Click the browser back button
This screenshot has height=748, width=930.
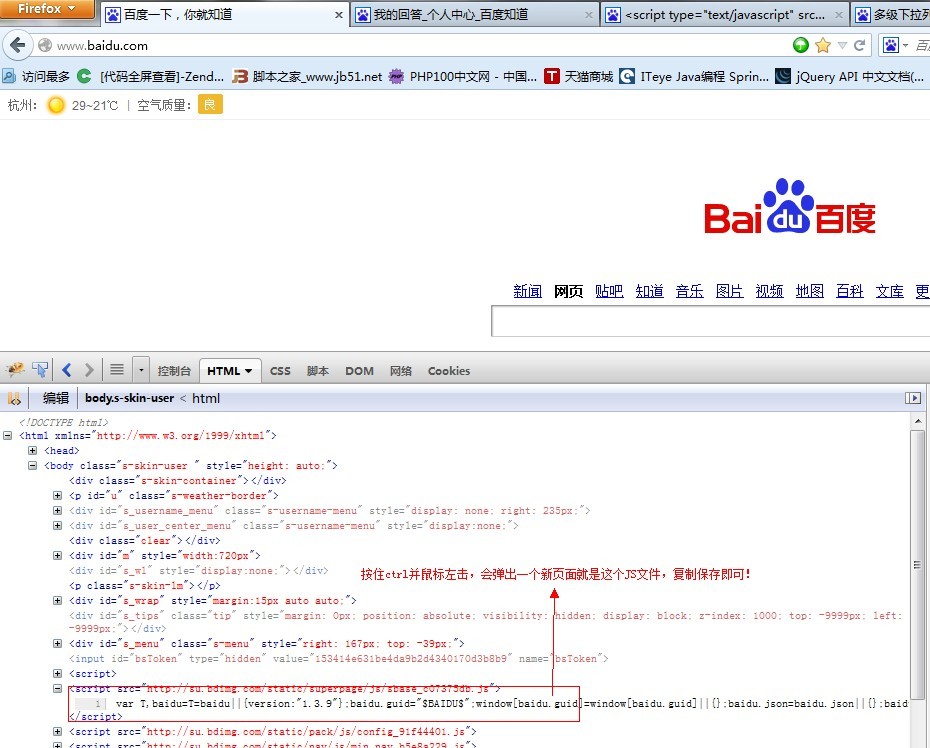pyautogui.click(x=17, y=45)
